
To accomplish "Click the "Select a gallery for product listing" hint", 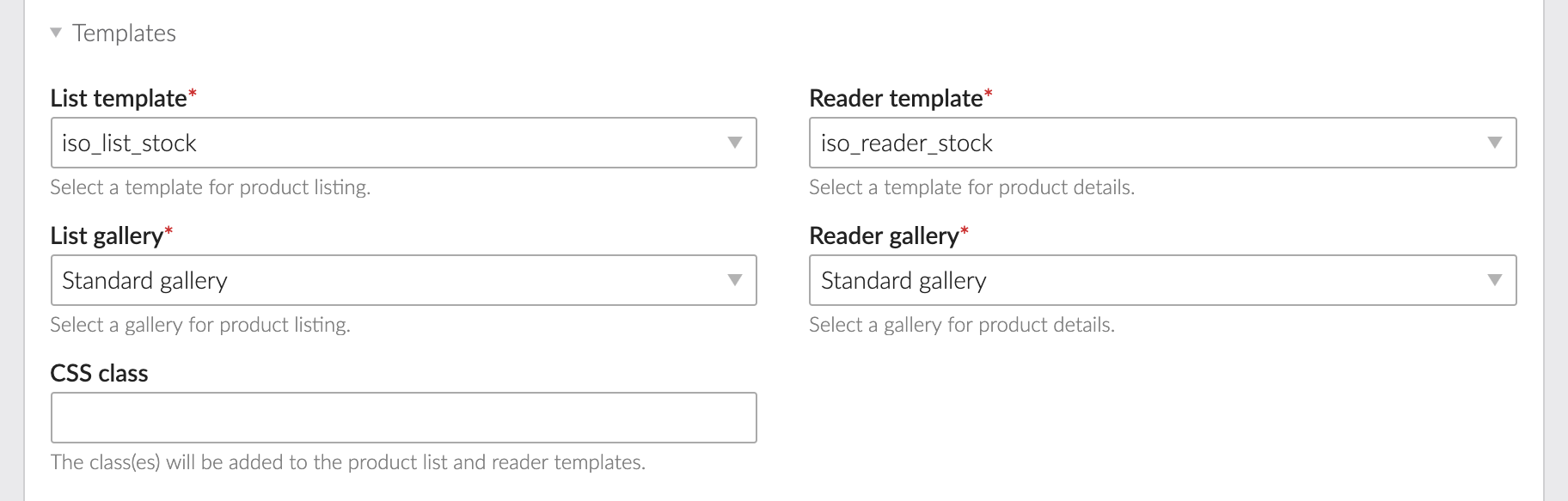I will click(200, 325).
